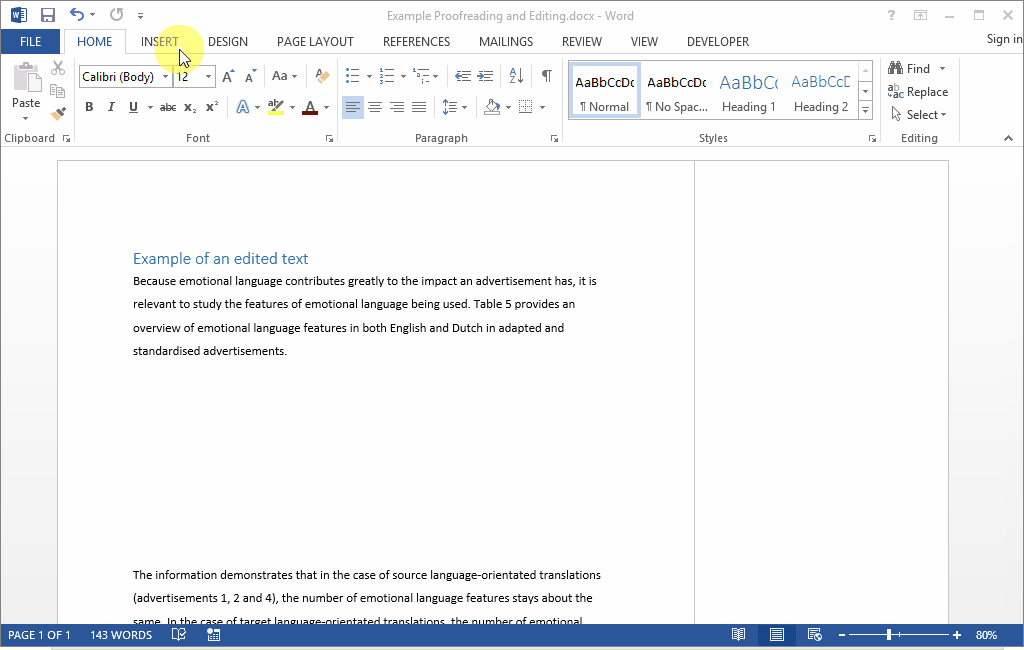
Task: Switch to the INSERT ribbon tab
Action: point(160,42)
